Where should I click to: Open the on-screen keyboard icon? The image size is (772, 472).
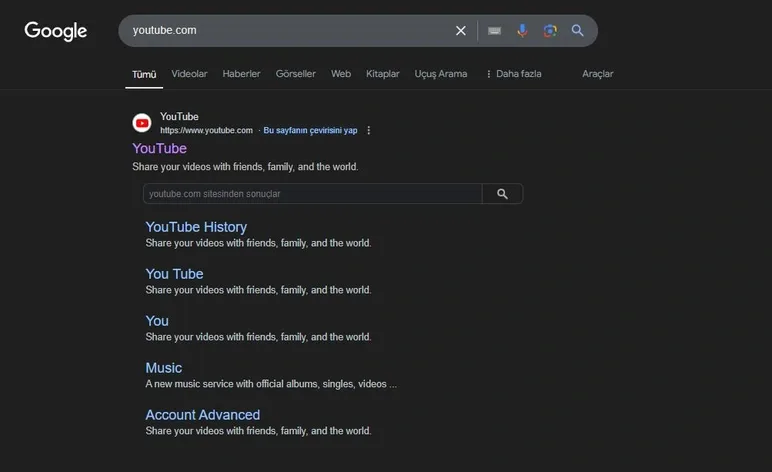tap(494, 31)
